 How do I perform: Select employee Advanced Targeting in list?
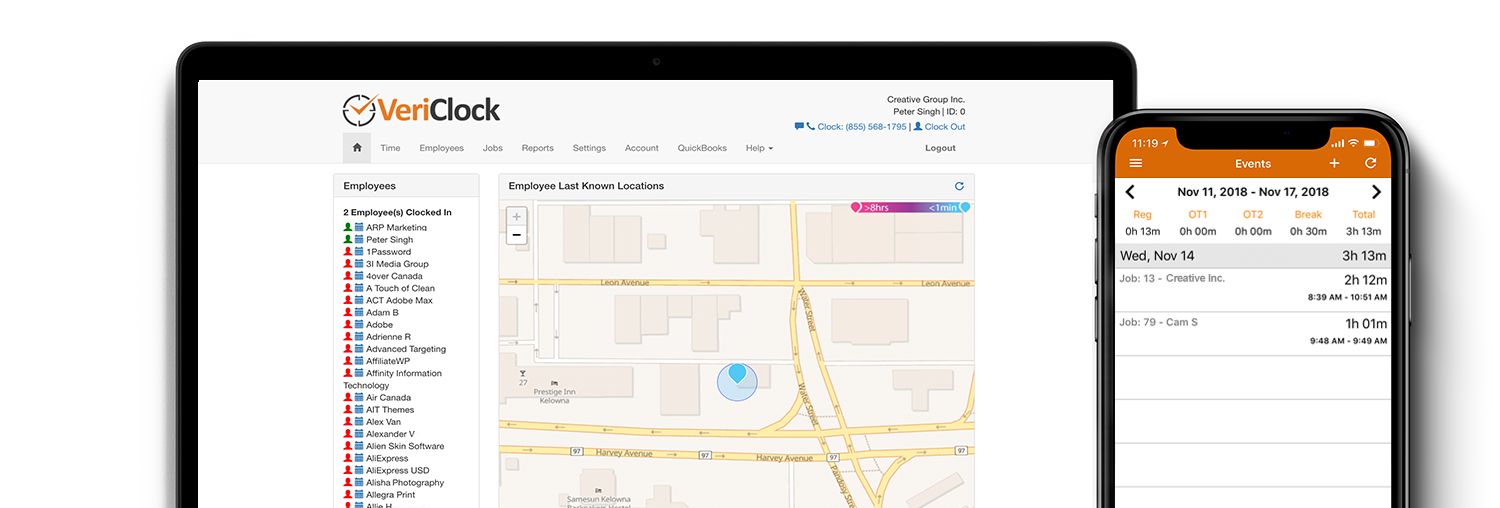point(406,349)
